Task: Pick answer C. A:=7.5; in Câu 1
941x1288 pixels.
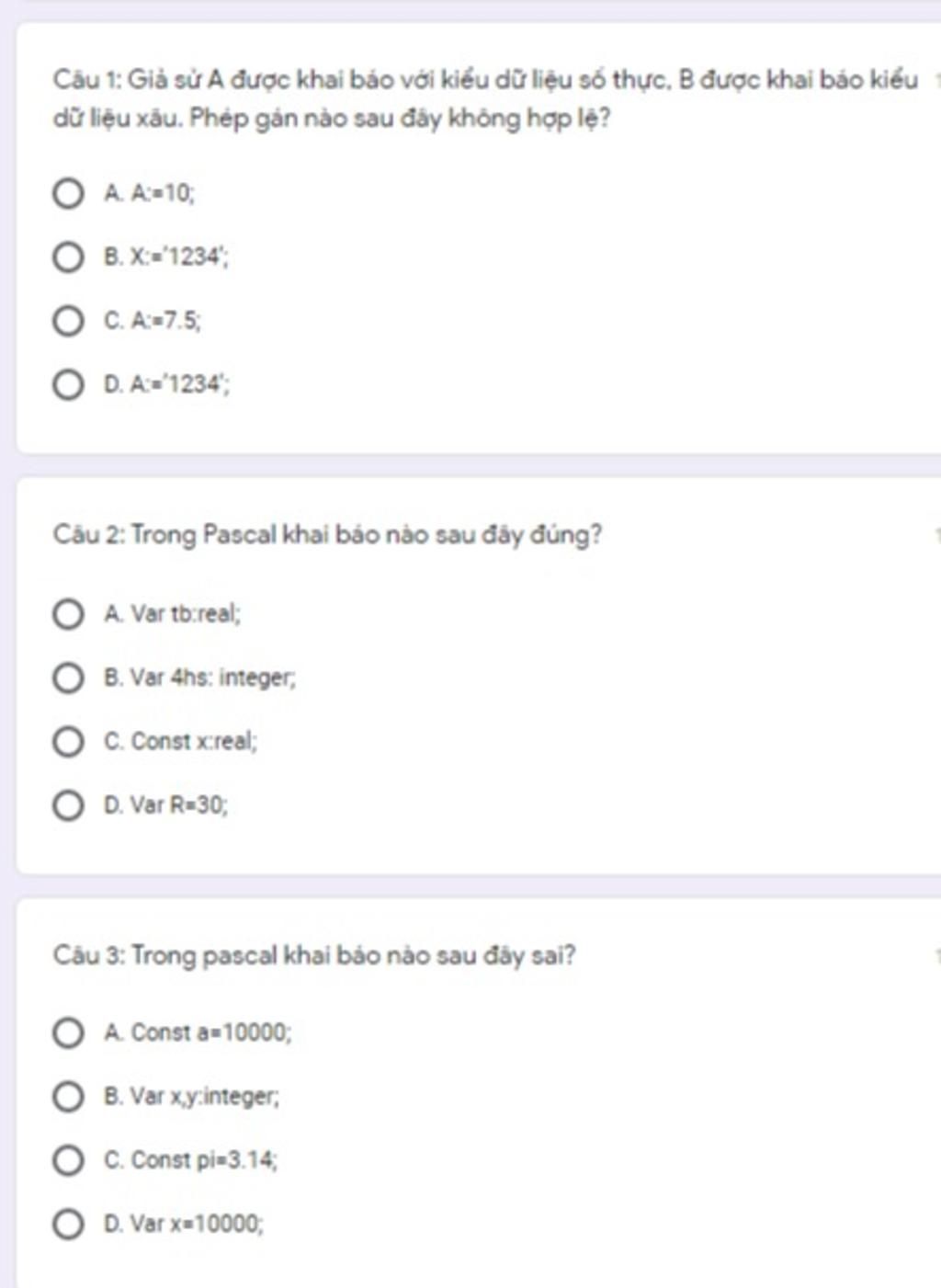Action: (x=67, y=321)
